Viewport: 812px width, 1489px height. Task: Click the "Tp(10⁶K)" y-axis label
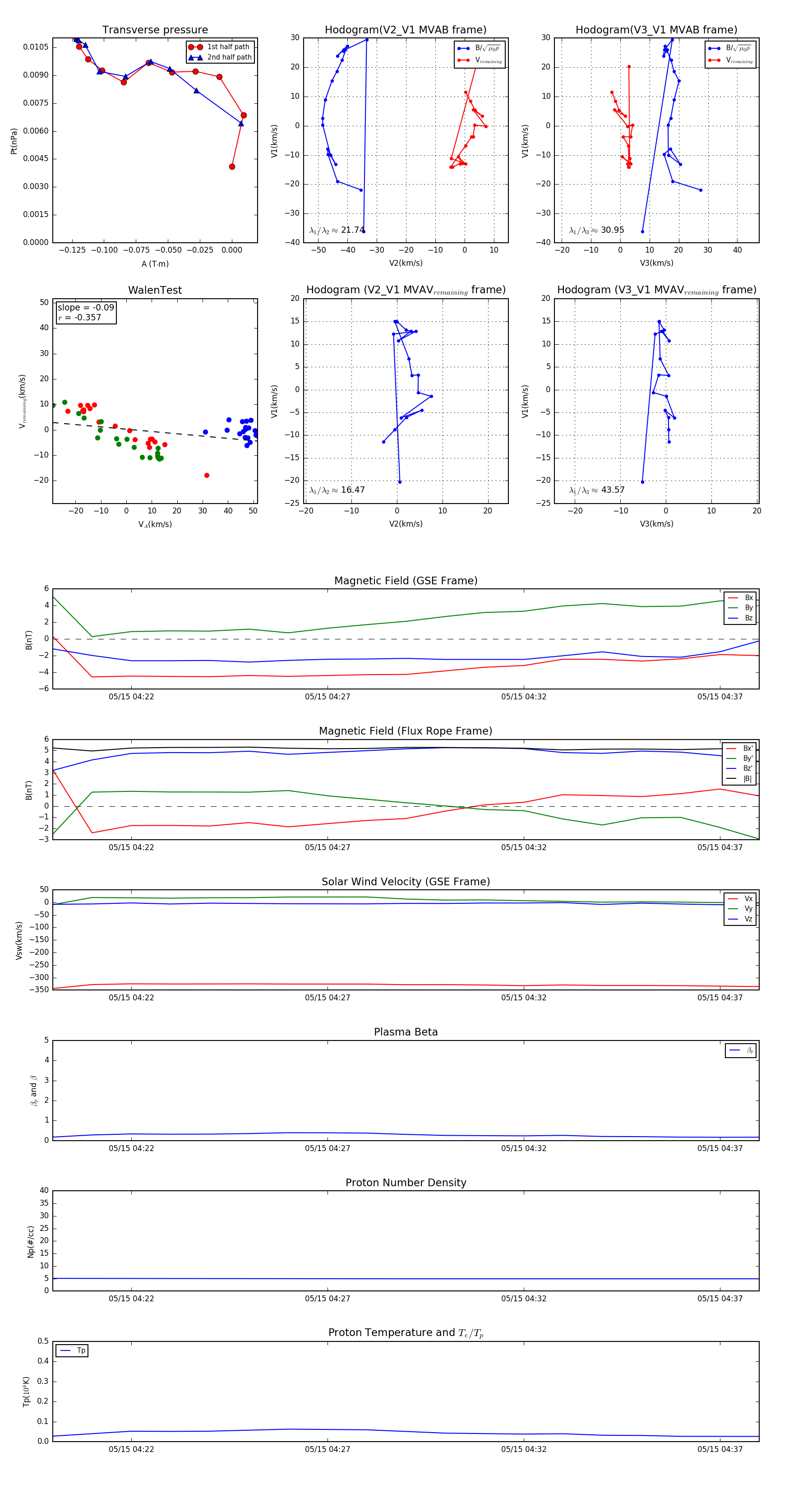point(26,1392)
